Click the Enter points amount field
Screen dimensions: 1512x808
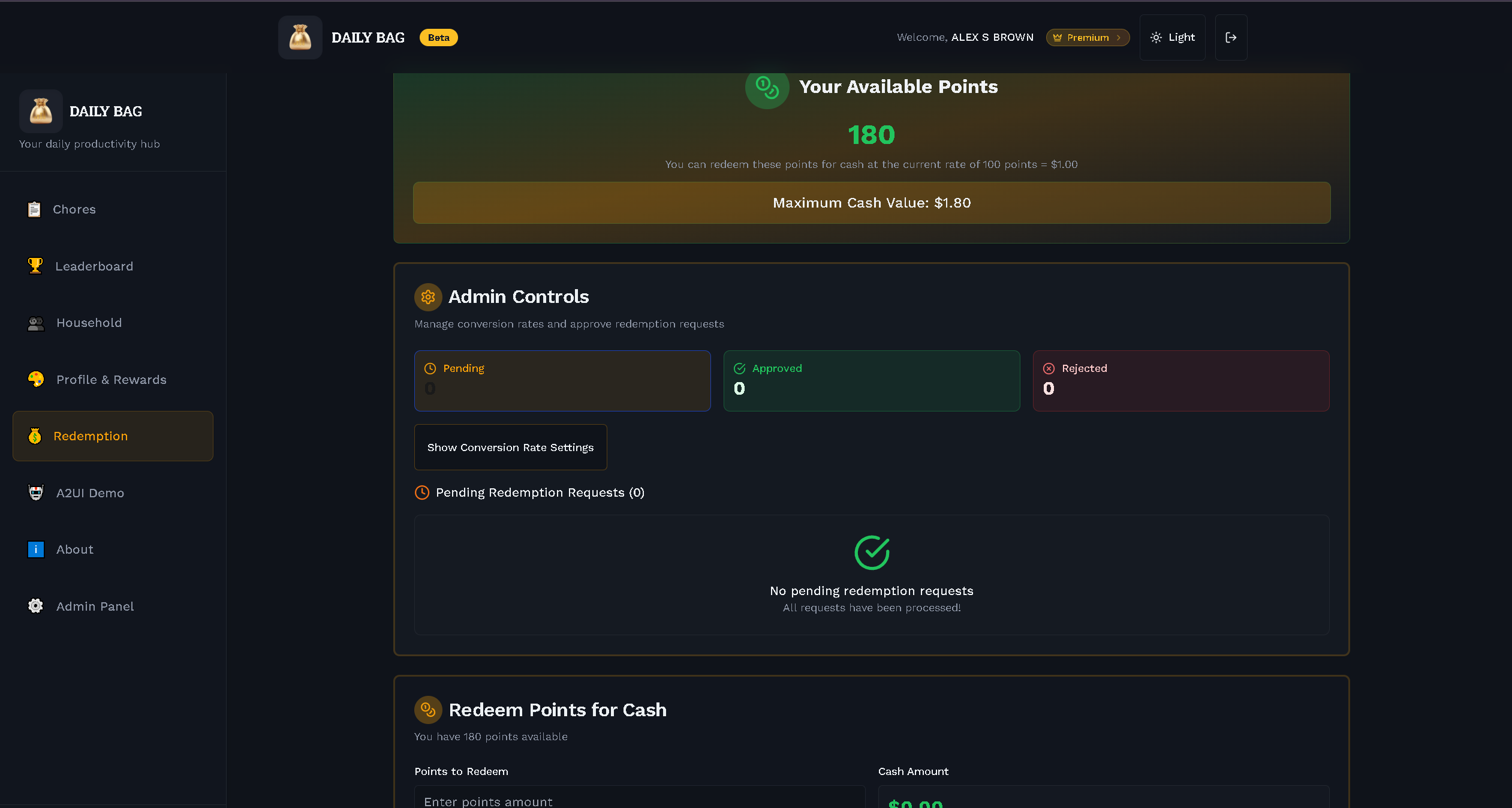click(639, 800)
